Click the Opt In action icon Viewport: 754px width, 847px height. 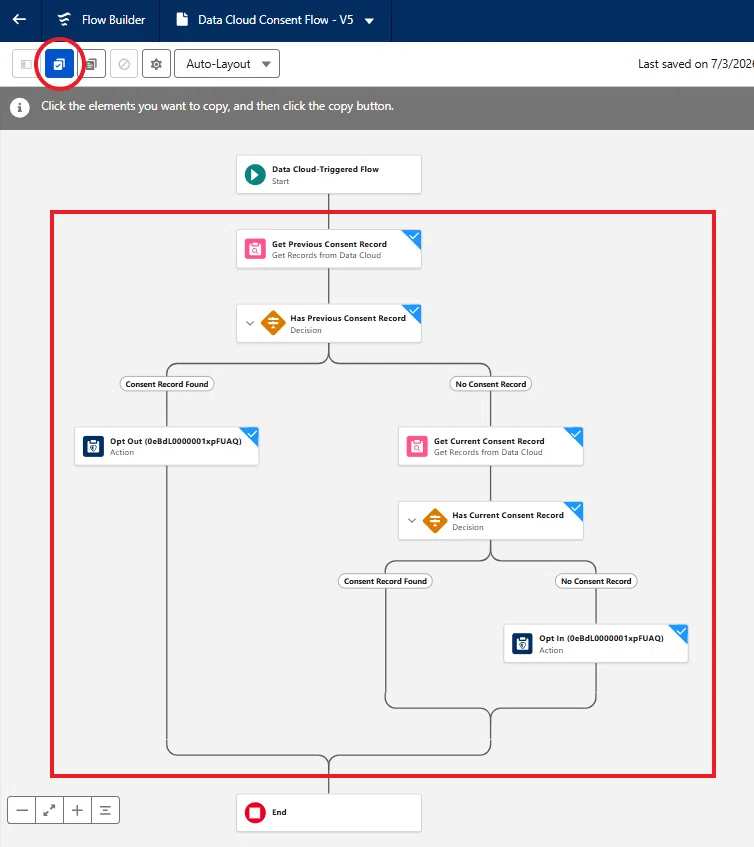[x=522, y=643]
